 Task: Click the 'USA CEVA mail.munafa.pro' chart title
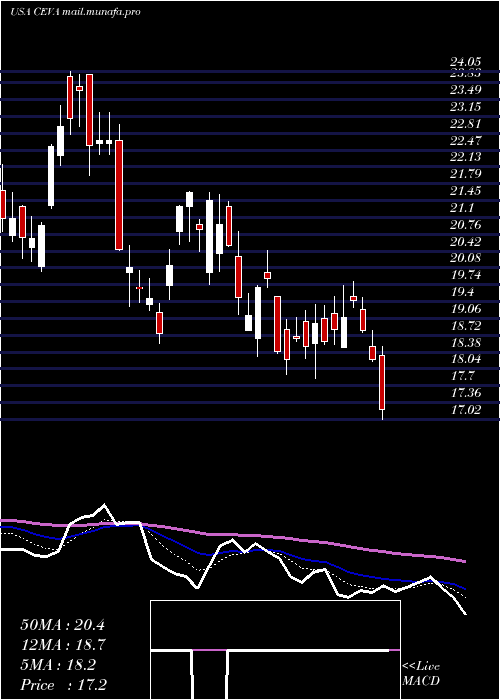75,12
